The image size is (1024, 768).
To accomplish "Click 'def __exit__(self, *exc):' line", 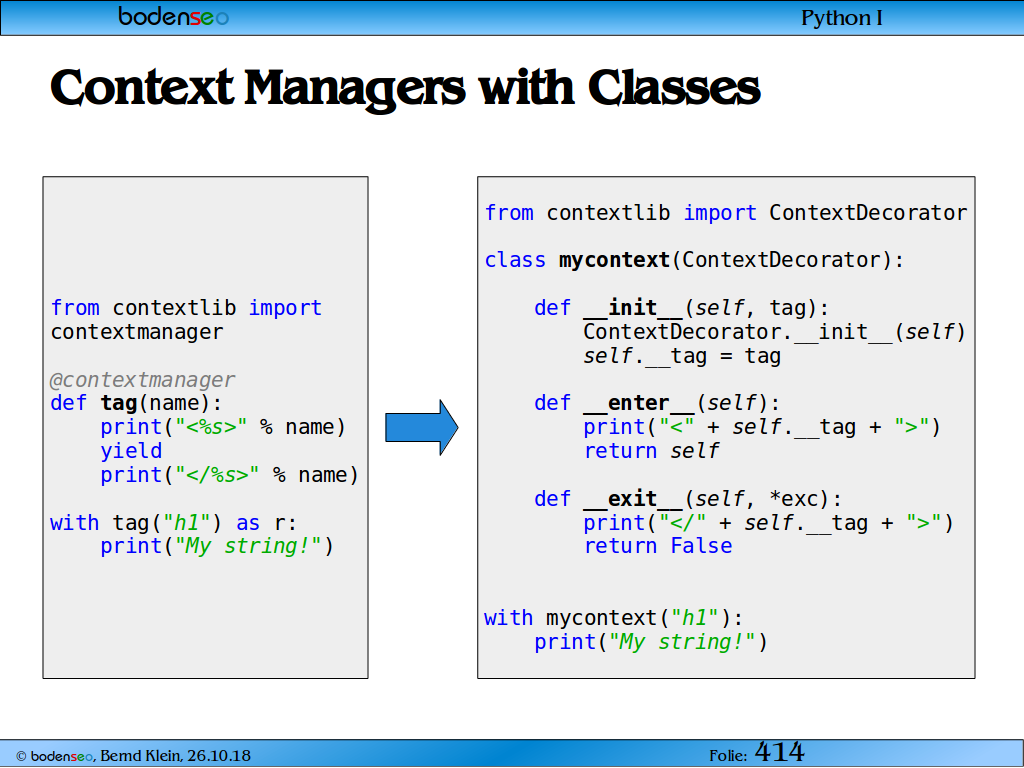I will [688, 499].
